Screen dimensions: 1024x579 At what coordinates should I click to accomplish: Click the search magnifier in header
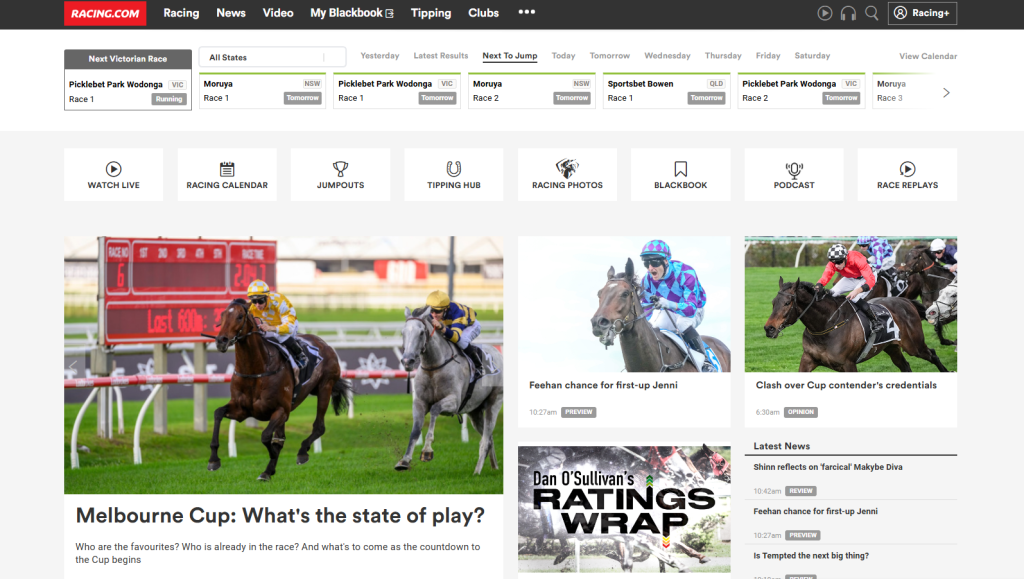pyautogui.click(x=872, y=13)
